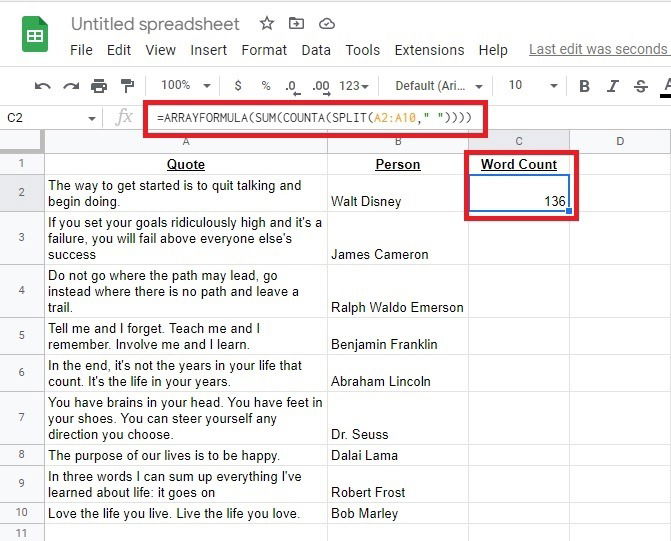The width and height of the screenshot is (671, 541).
Task: View cloud save status icon
Action: point(327,24)
